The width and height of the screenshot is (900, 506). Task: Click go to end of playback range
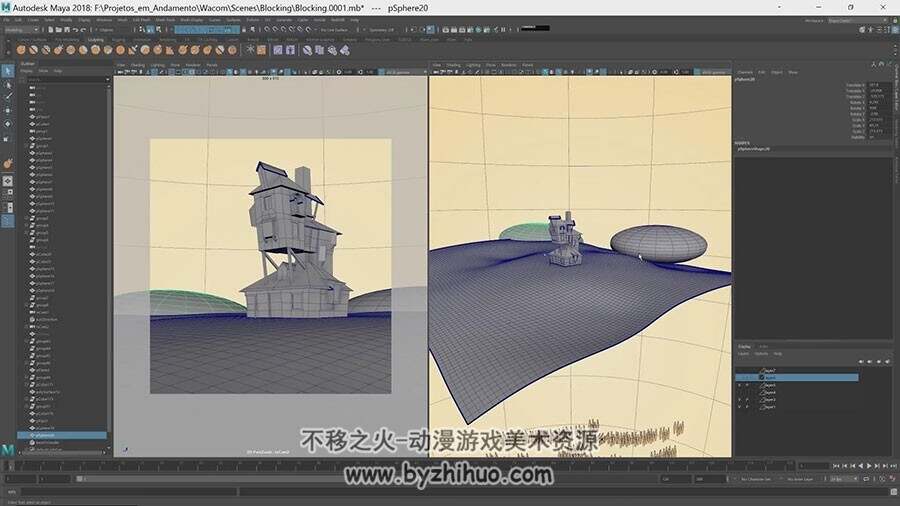(x=894, y=466)
